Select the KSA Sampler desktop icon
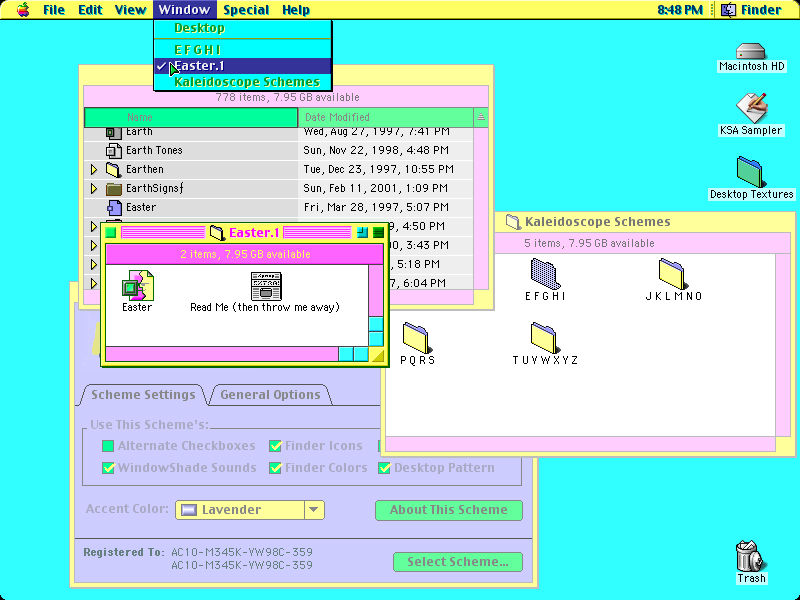800x600 pixels. 752,108
